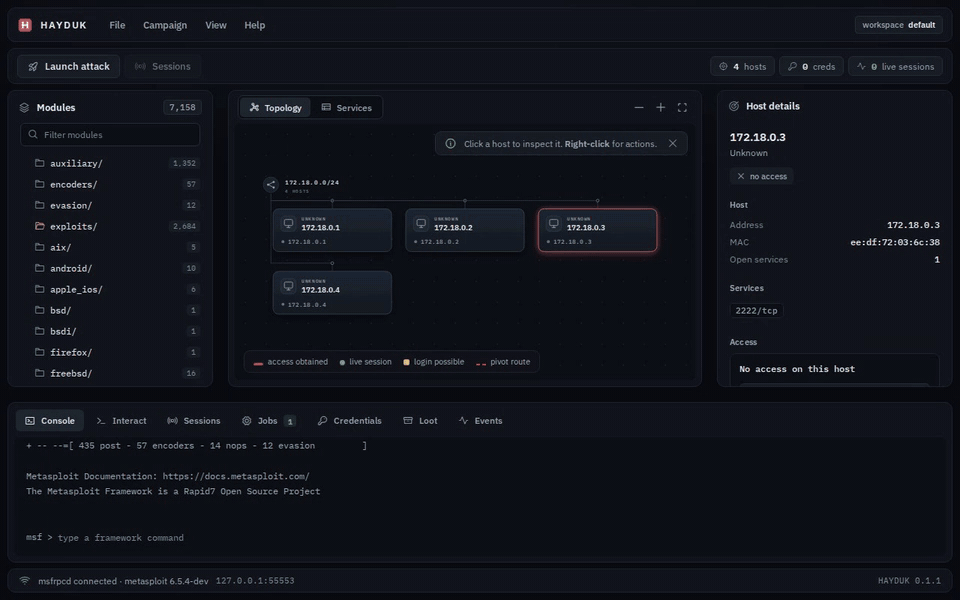Open the Interact tab
The image size is (960, 600).
121,421
